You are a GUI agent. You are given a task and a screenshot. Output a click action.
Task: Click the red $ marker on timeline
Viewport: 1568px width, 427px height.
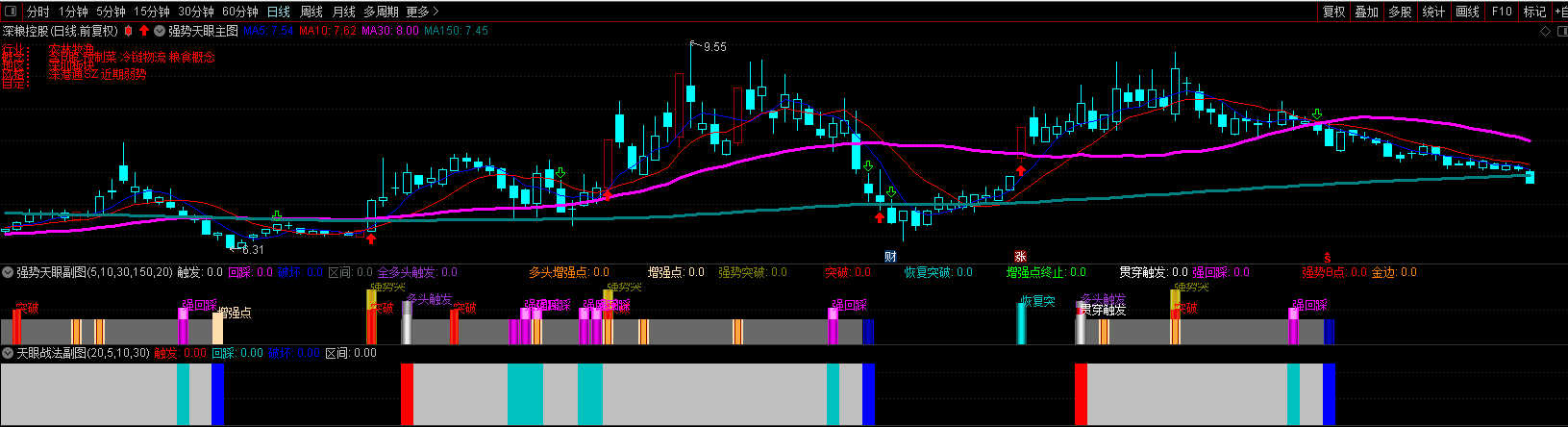[1327, 257]
